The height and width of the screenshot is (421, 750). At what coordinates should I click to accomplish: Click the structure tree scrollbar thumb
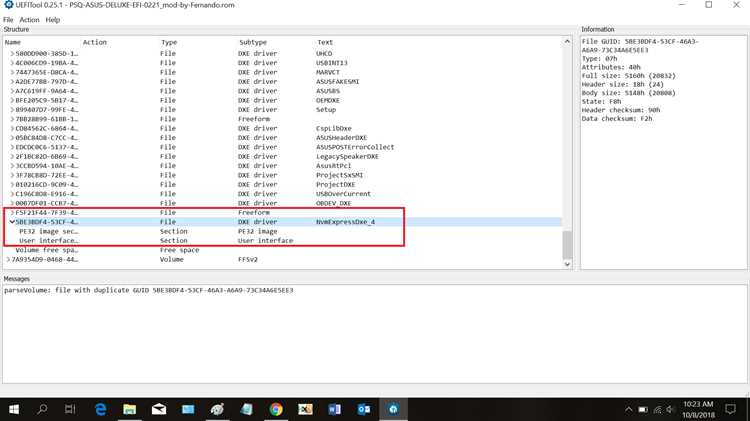567,244
